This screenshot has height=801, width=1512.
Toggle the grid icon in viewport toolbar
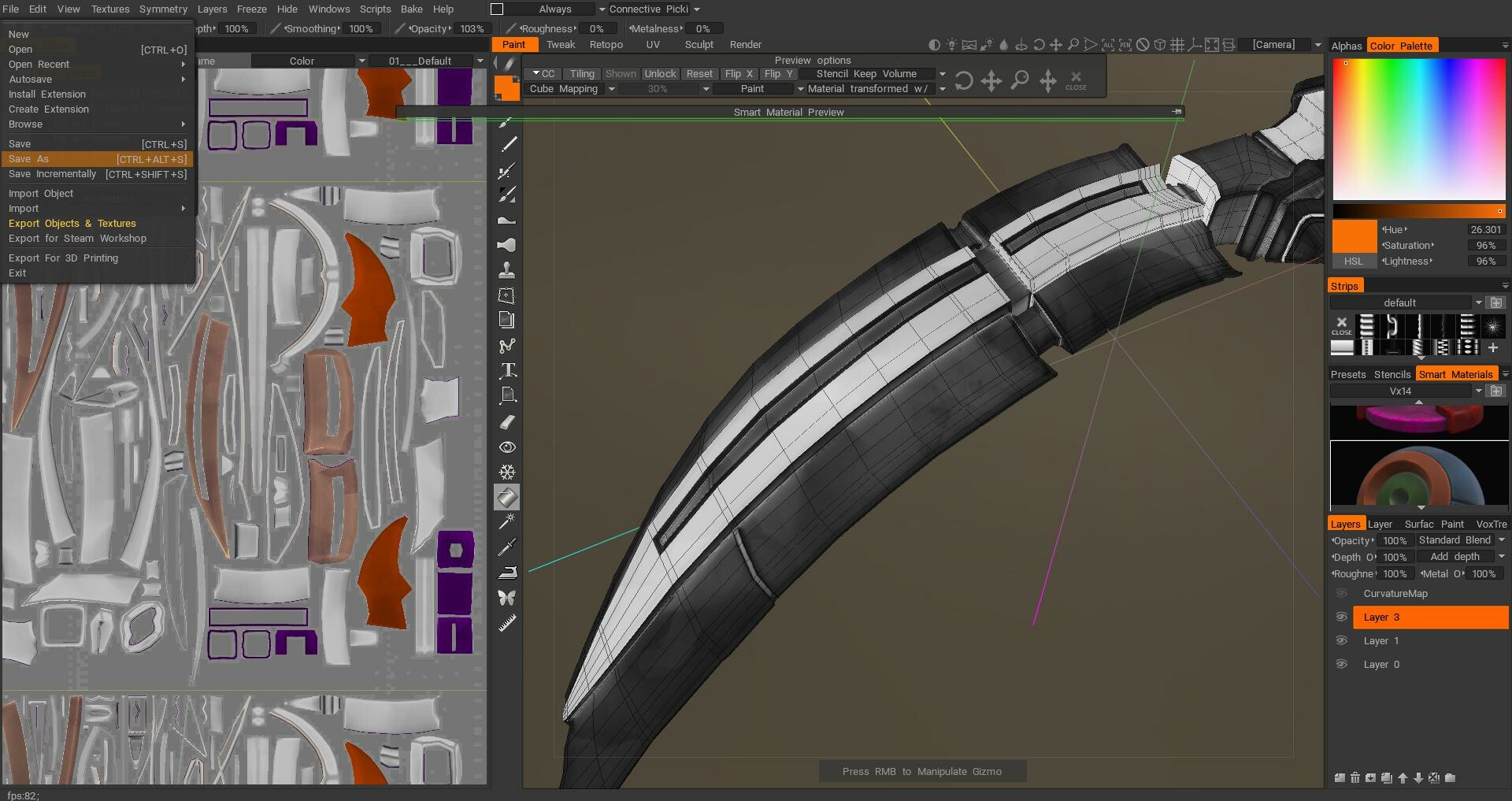click(x=1177, y=45)
